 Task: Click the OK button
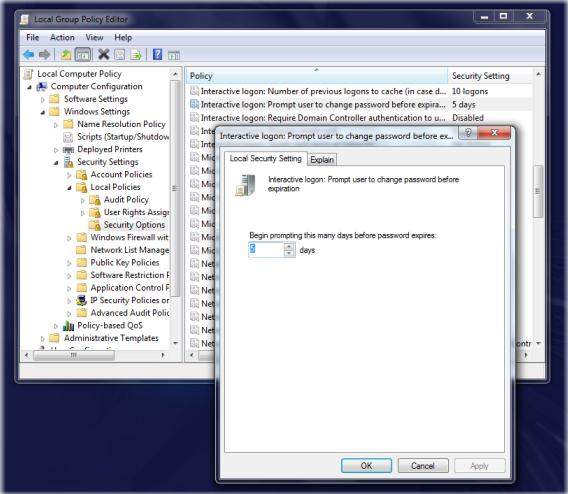pyautogui.click(x=366, y=466)
